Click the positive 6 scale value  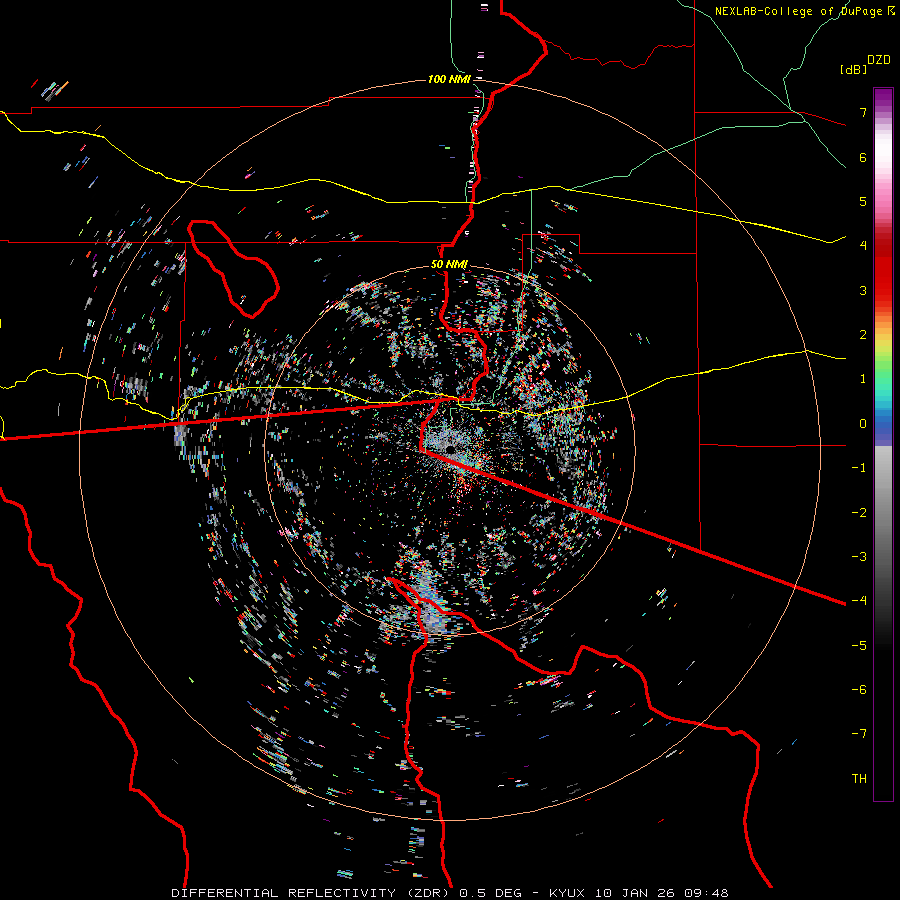(x=863, y=157)
